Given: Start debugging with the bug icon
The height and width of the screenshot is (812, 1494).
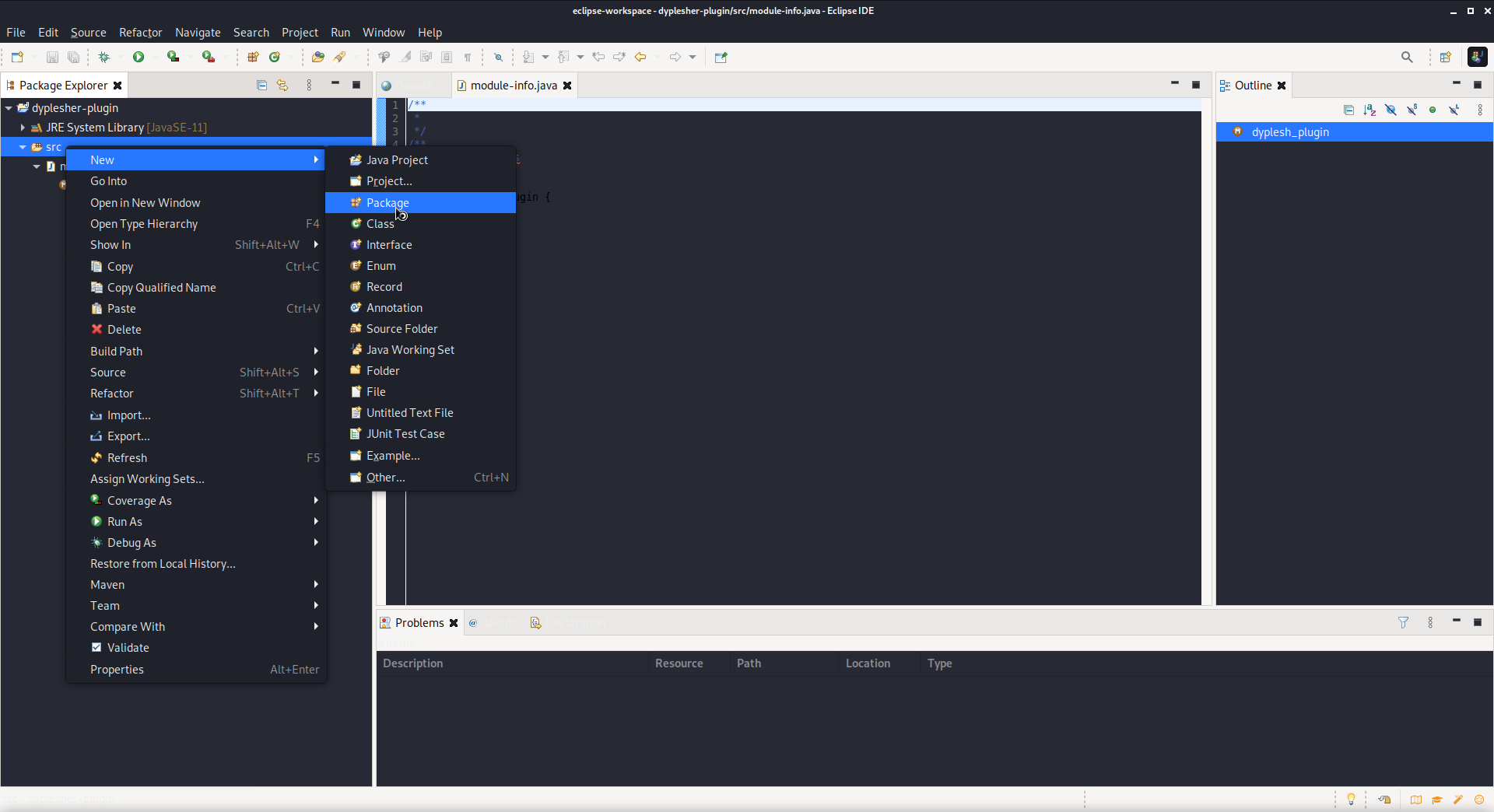Looking at the screenshot, I should 103,57.
